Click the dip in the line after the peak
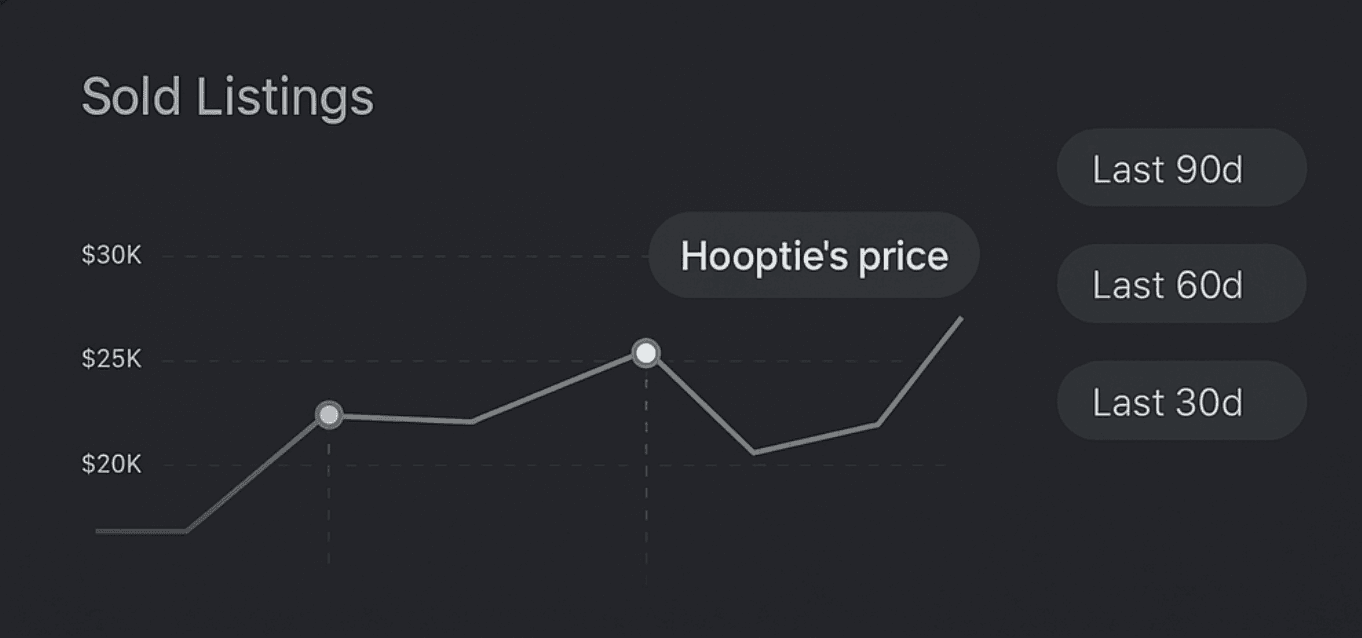Image resolution: width=1362 pixels, height=638 pixels. coord(755,452)
